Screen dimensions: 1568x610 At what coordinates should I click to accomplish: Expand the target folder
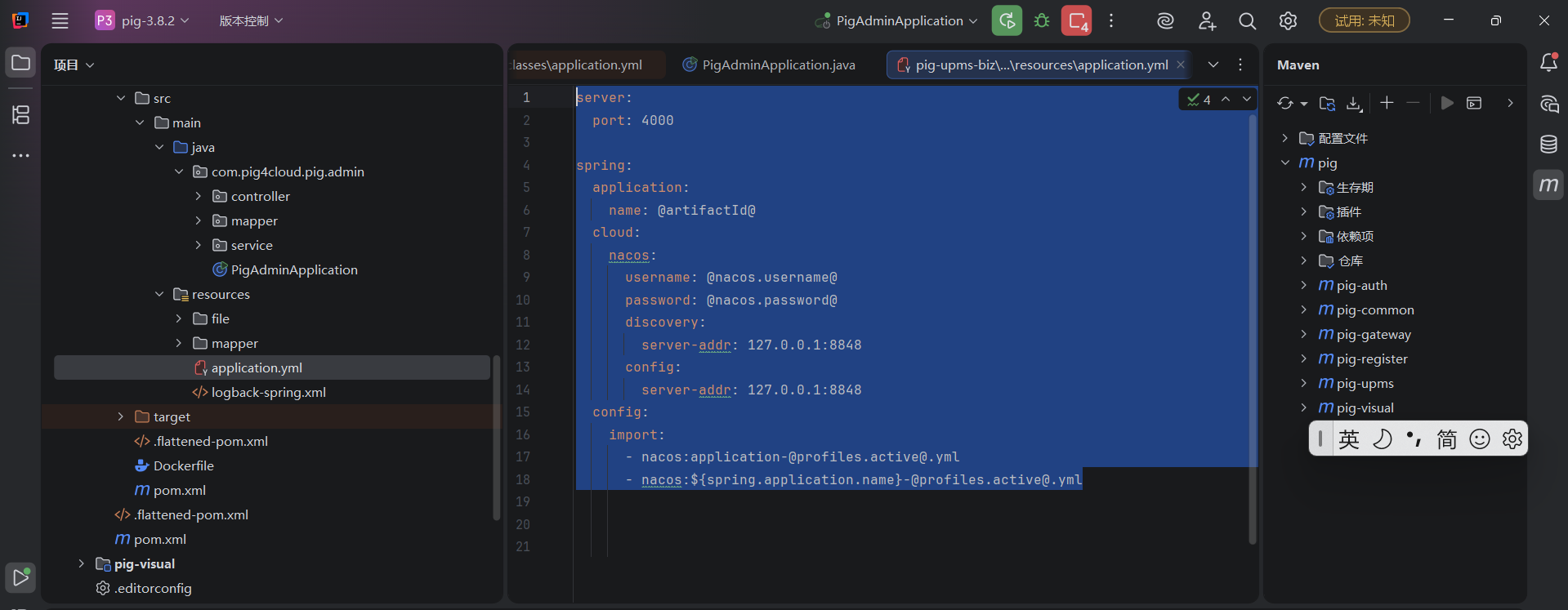[x=121, y=416]
